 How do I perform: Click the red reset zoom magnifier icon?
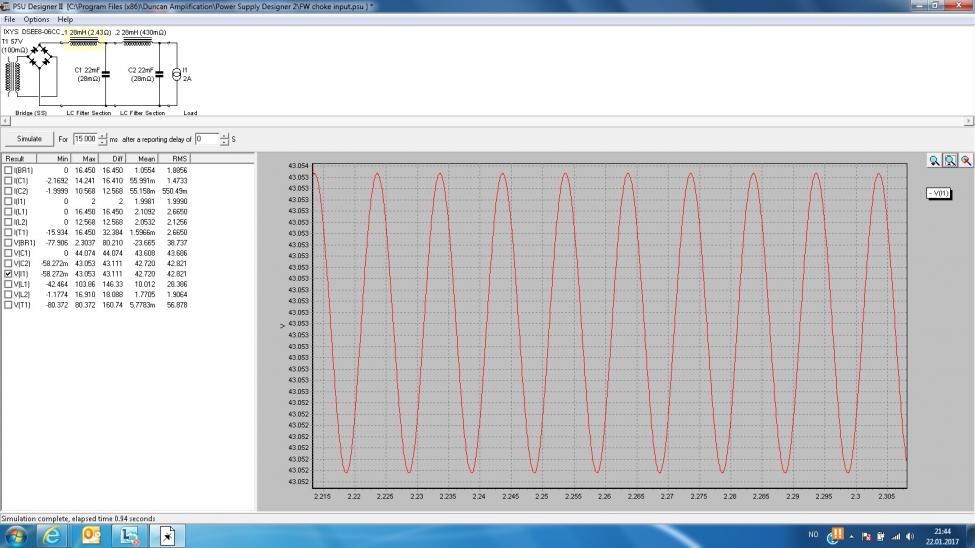966,160
